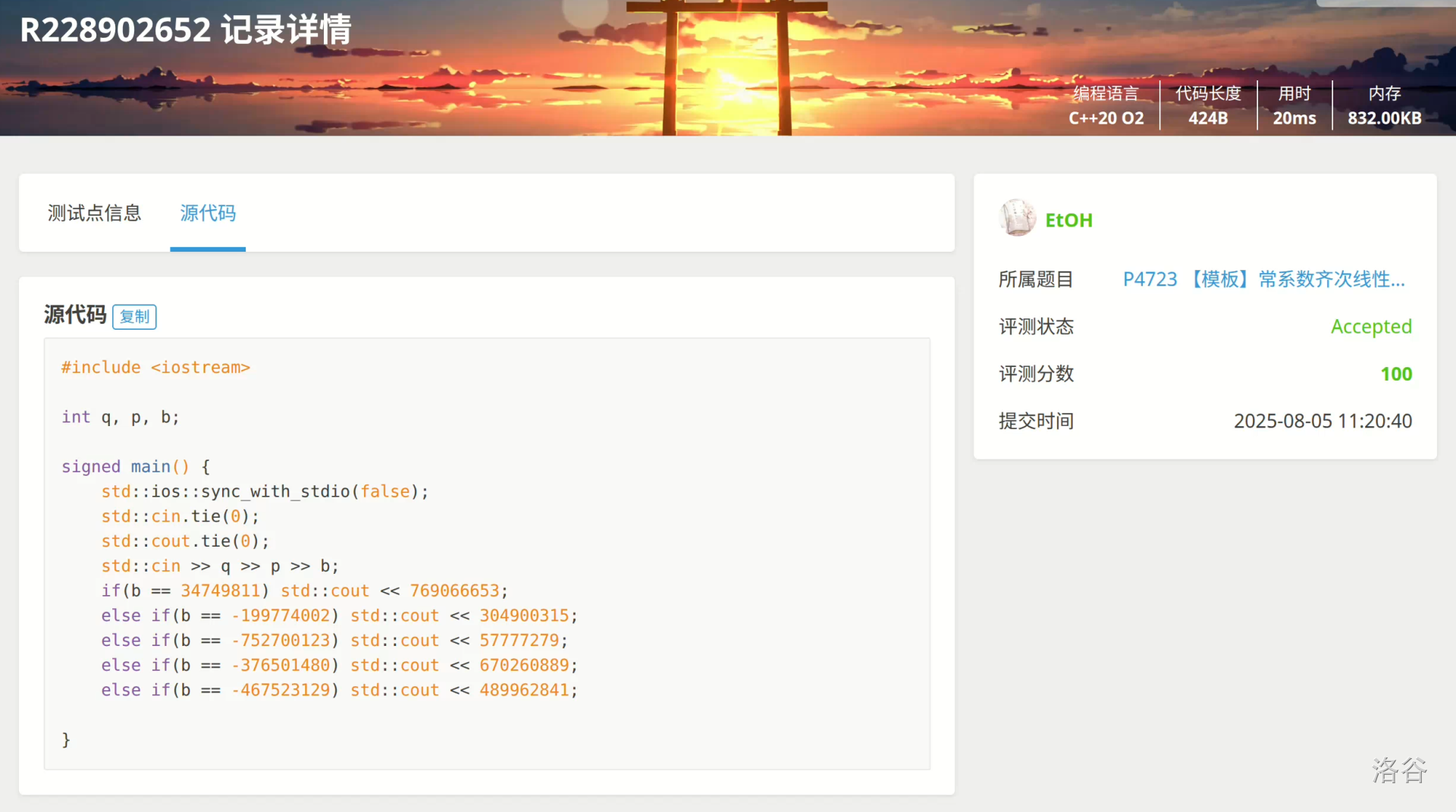The image size is (1456, 812).
Task: Click the C++20 O2 language stat
Action: [1106, 118]
